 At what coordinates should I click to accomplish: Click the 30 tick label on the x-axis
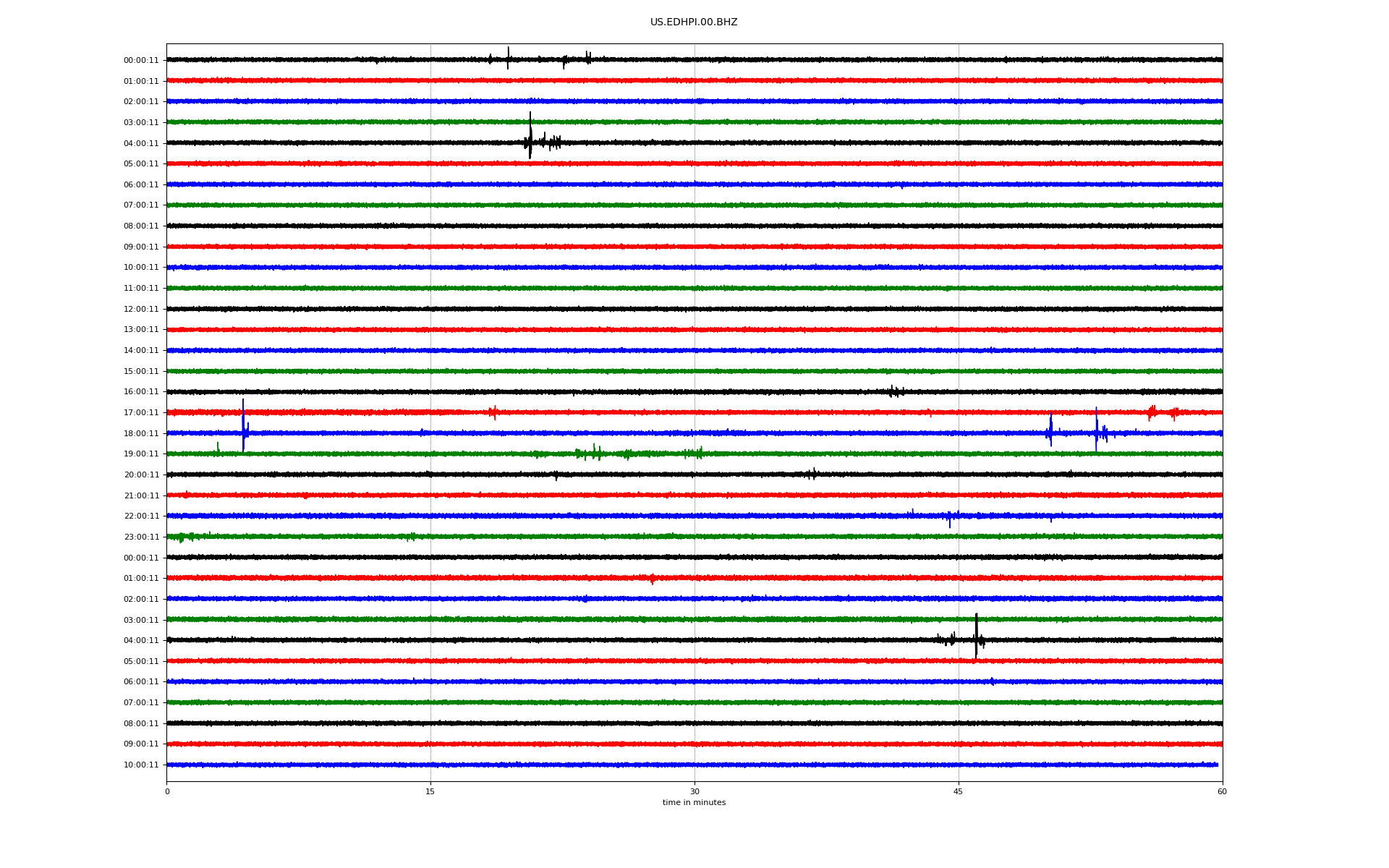tap(694, 792)
